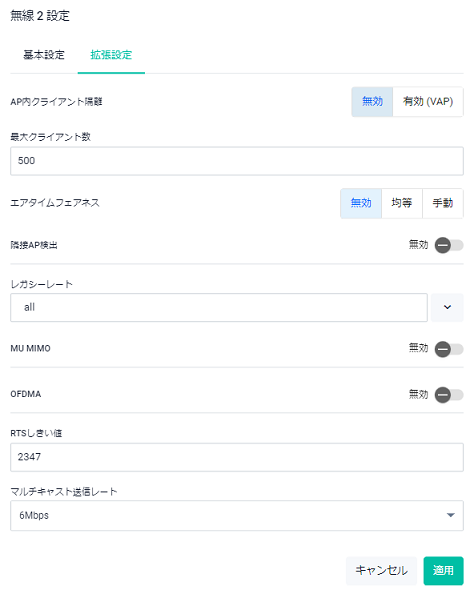Toggle the 隣接AP検出 switch
Screen dimensions: 474x590
[x=449, y=245]
